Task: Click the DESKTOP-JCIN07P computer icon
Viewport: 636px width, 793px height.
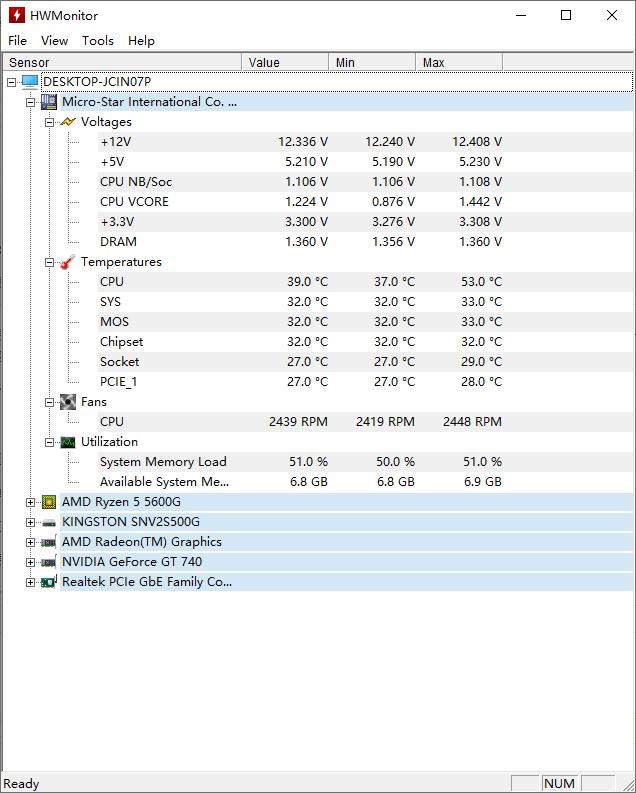Action: pyautogui.click(x=29, y=81)
